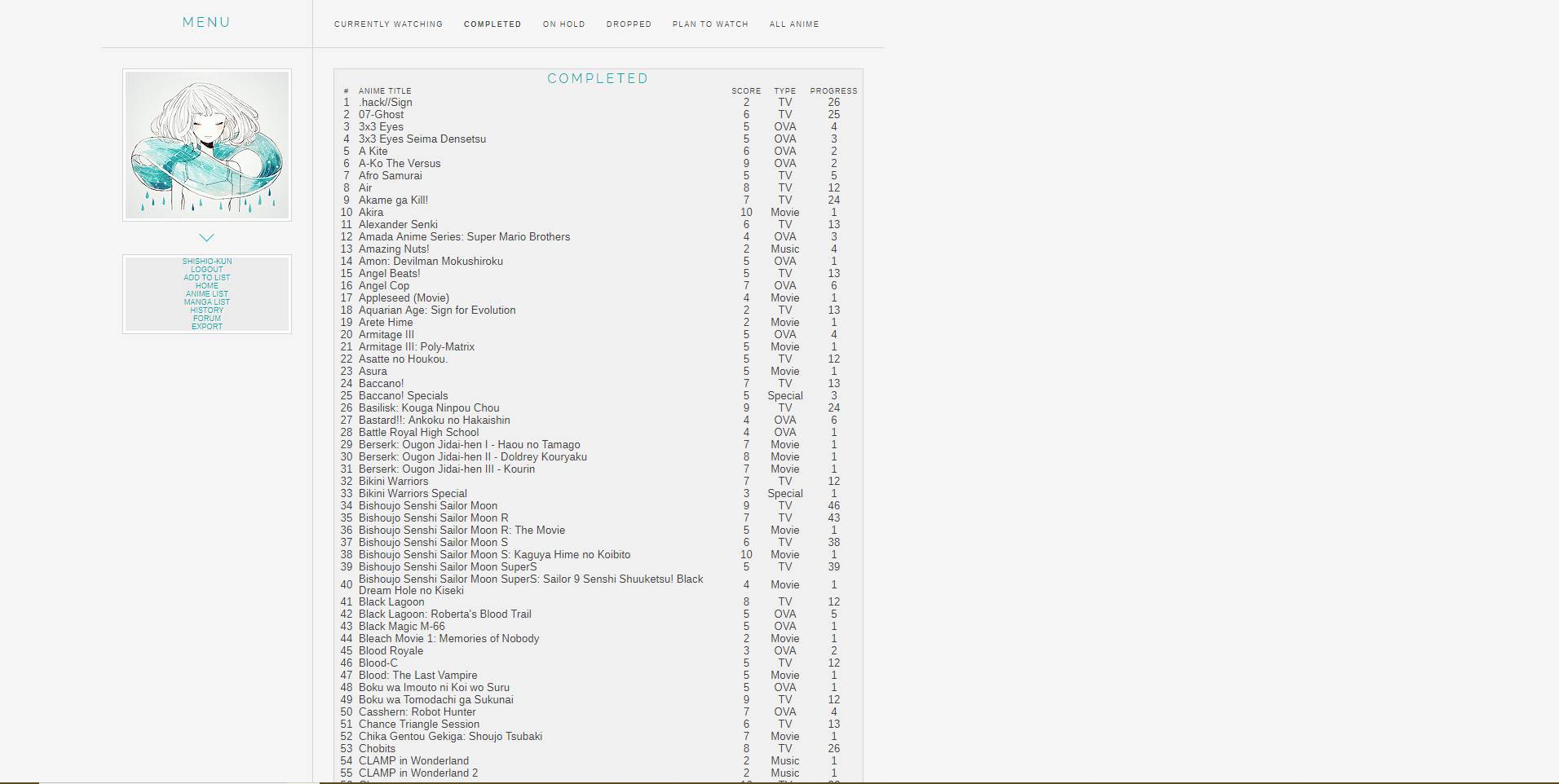The width and height of the screenshot is (1559, 784).
Task: Open the Dropped list tab
Action: click(x=629, y=24)
